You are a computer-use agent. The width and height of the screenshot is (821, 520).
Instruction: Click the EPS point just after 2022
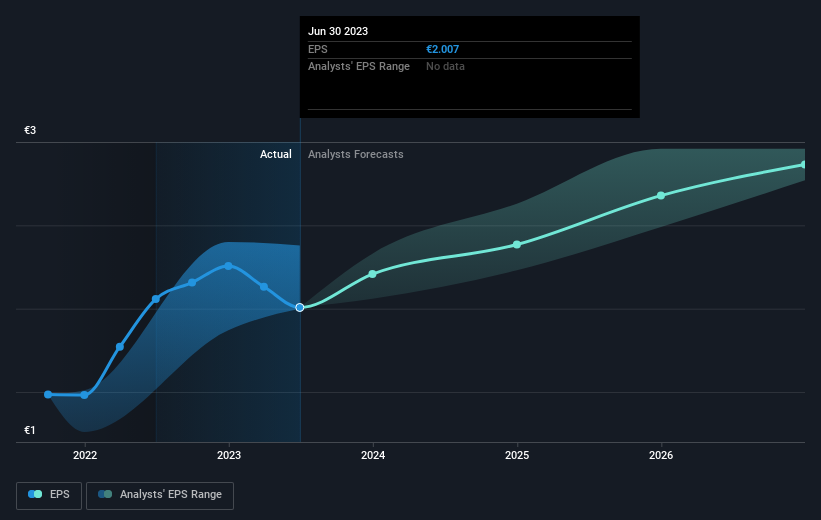120,347
